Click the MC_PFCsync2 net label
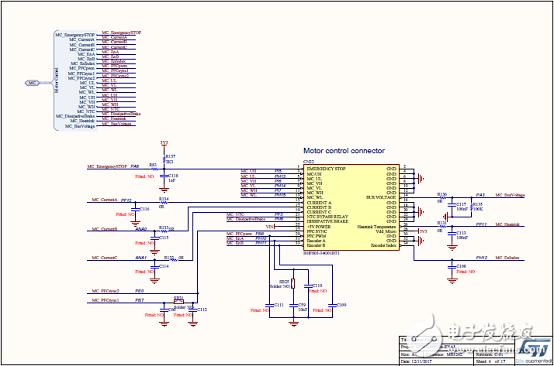Screen dimensions: 554x366 (x=106, y=291)
